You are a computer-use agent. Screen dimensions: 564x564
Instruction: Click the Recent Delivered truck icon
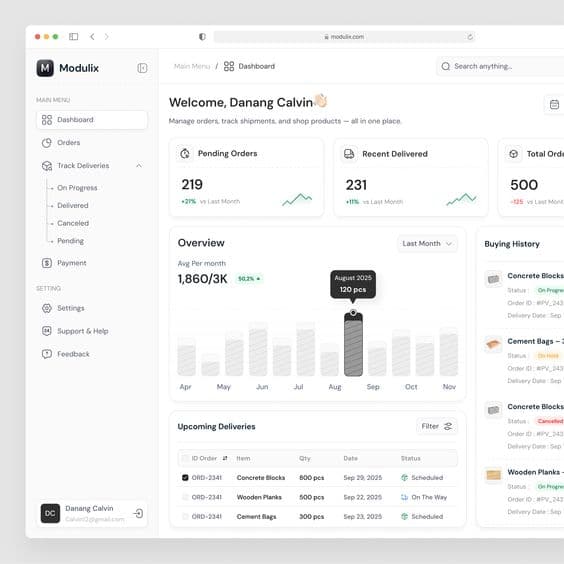(349, 154)
